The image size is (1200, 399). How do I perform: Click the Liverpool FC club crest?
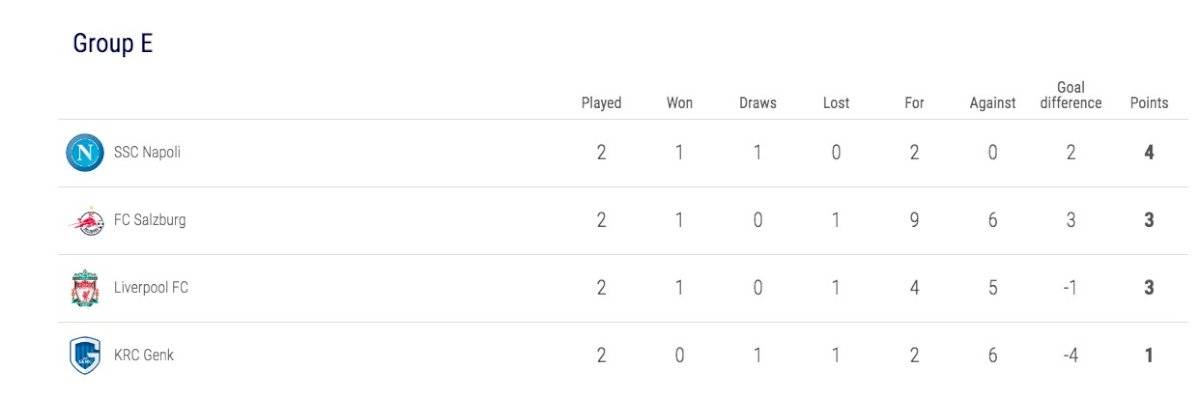85,288
